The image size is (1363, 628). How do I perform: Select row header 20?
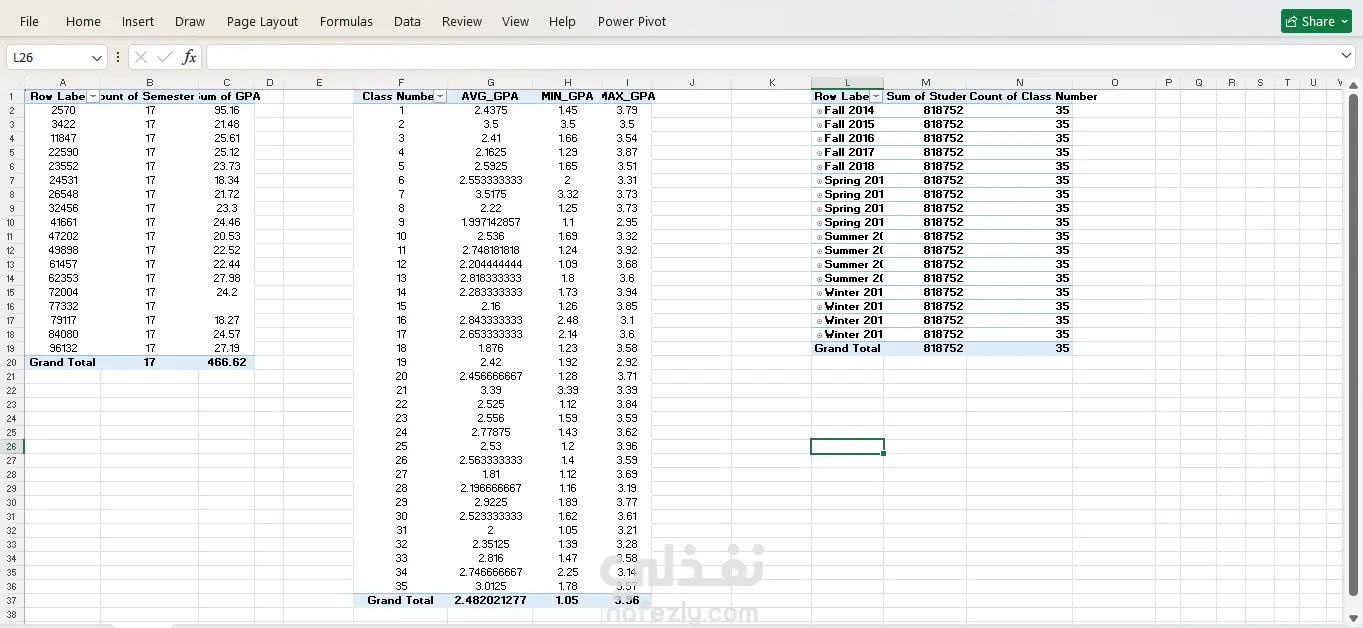pyautogui.click(x=12, y=363)
